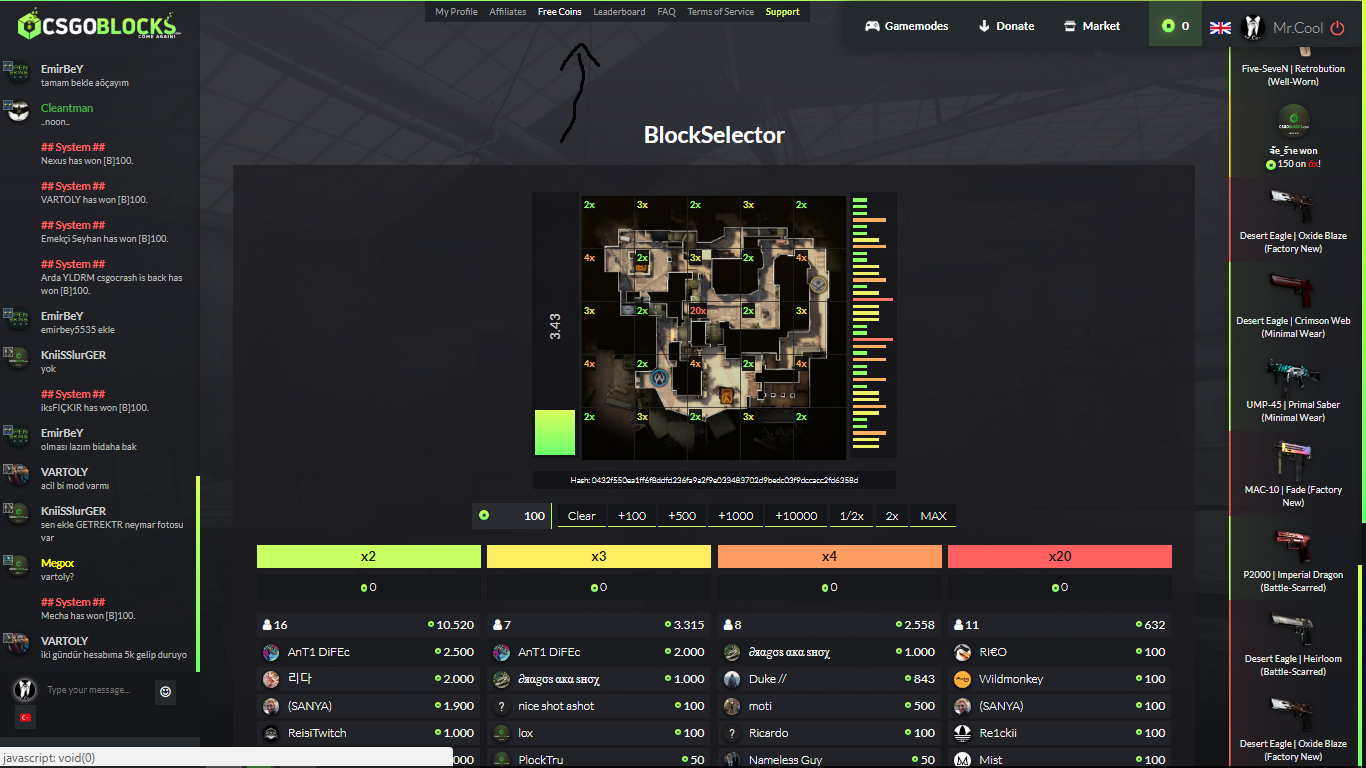View the Leaderboard

coord(619,12)
